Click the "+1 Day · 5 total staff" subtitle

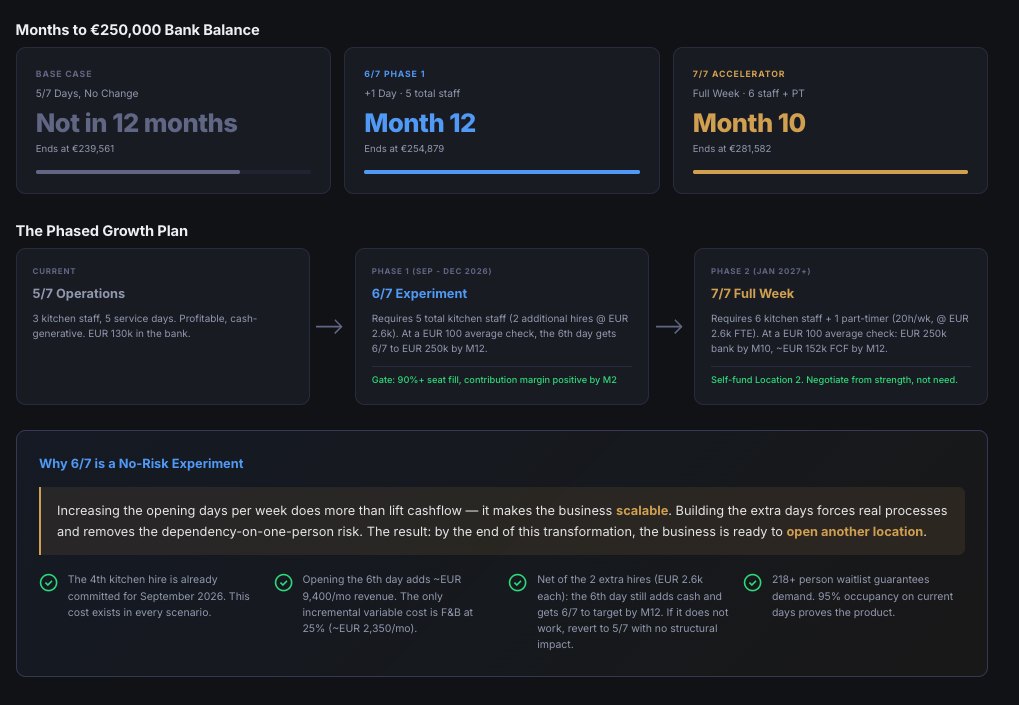click(x=412, y=94)
